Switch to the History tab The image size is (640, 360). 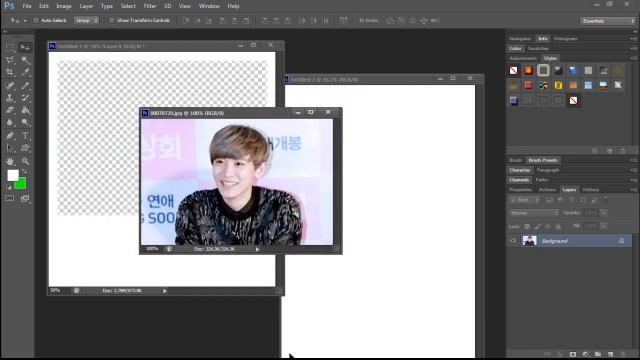tap(591, 190)
